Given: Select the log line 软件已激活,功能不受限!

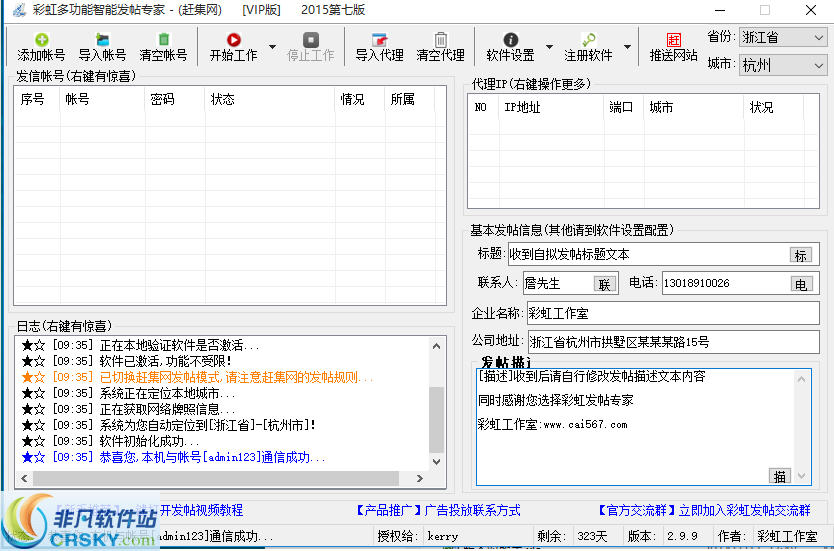Looking at the screenshot, I should coord(127,362).
